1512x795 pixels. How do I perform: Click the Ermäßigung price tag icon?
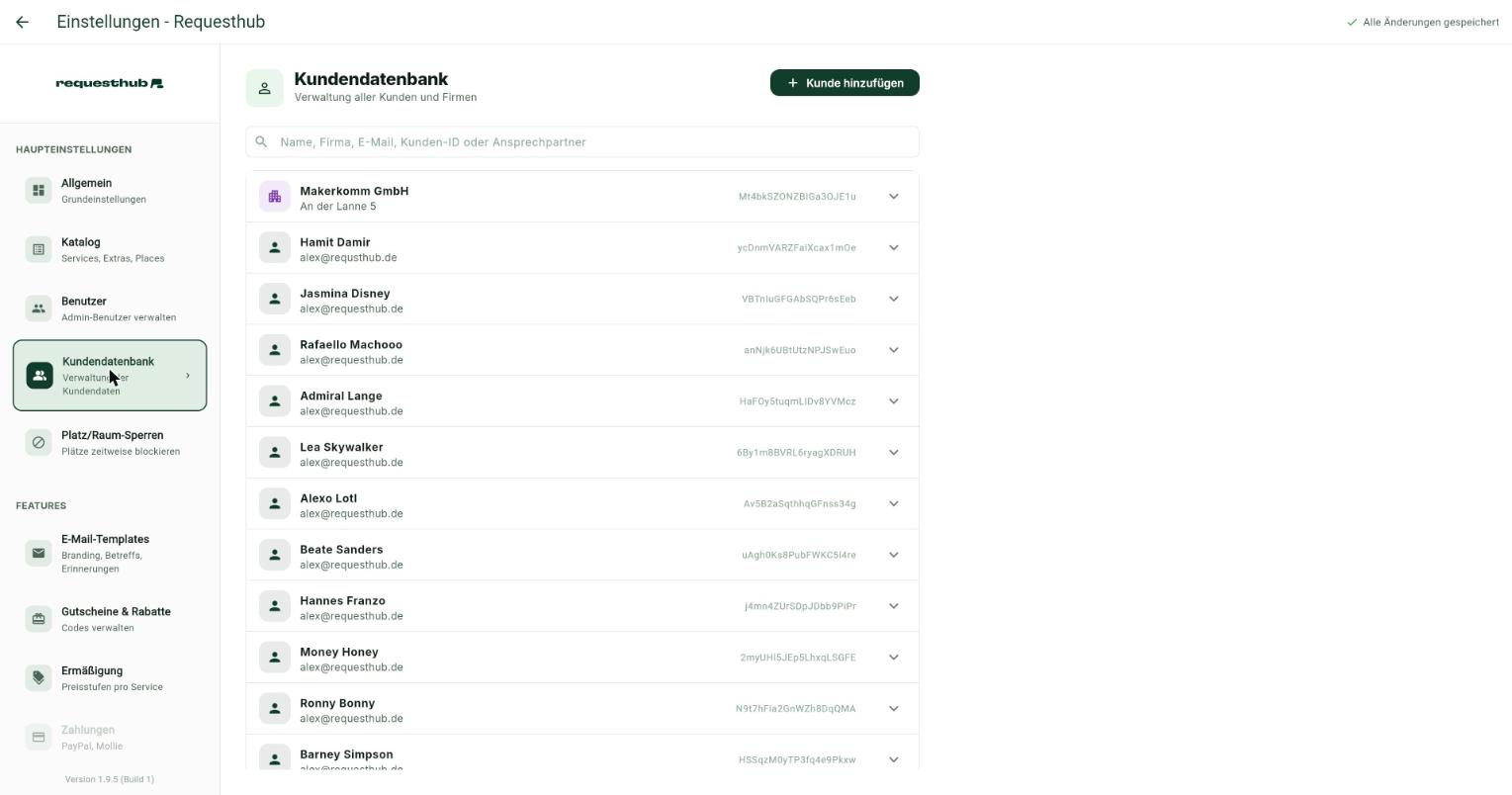coord(39,677)
